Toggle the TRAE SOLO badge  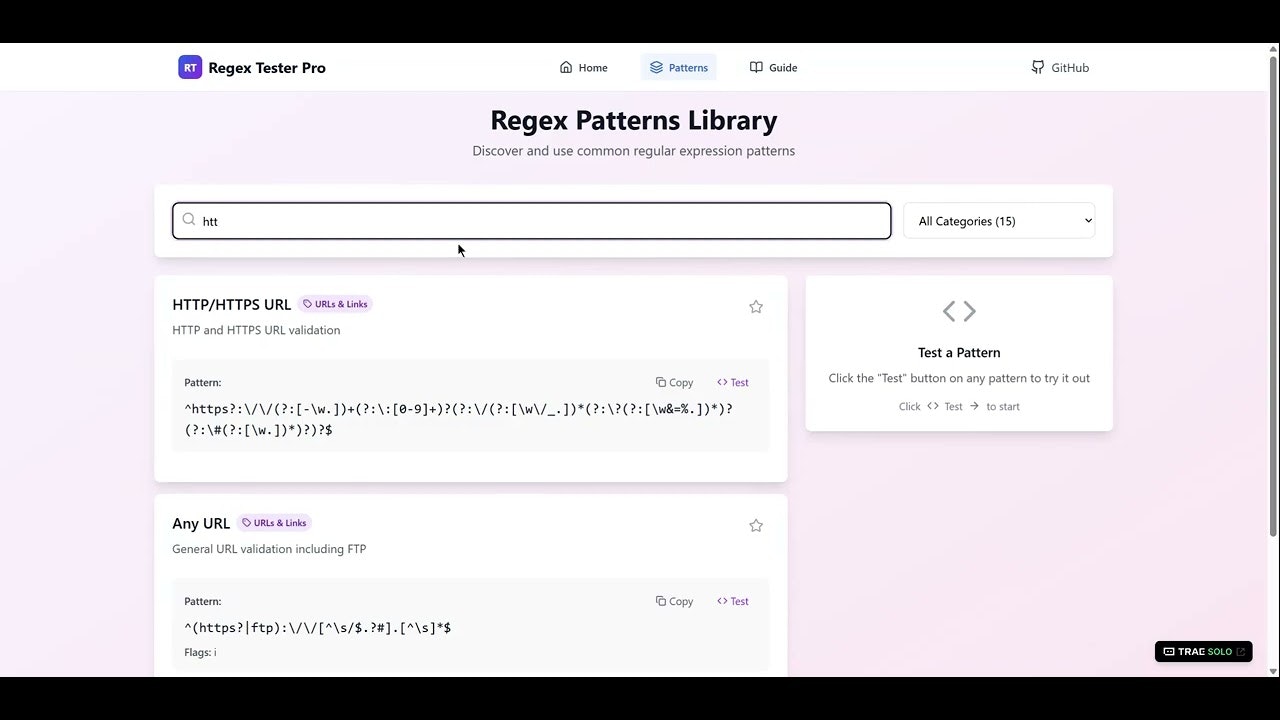(1203, 651)
